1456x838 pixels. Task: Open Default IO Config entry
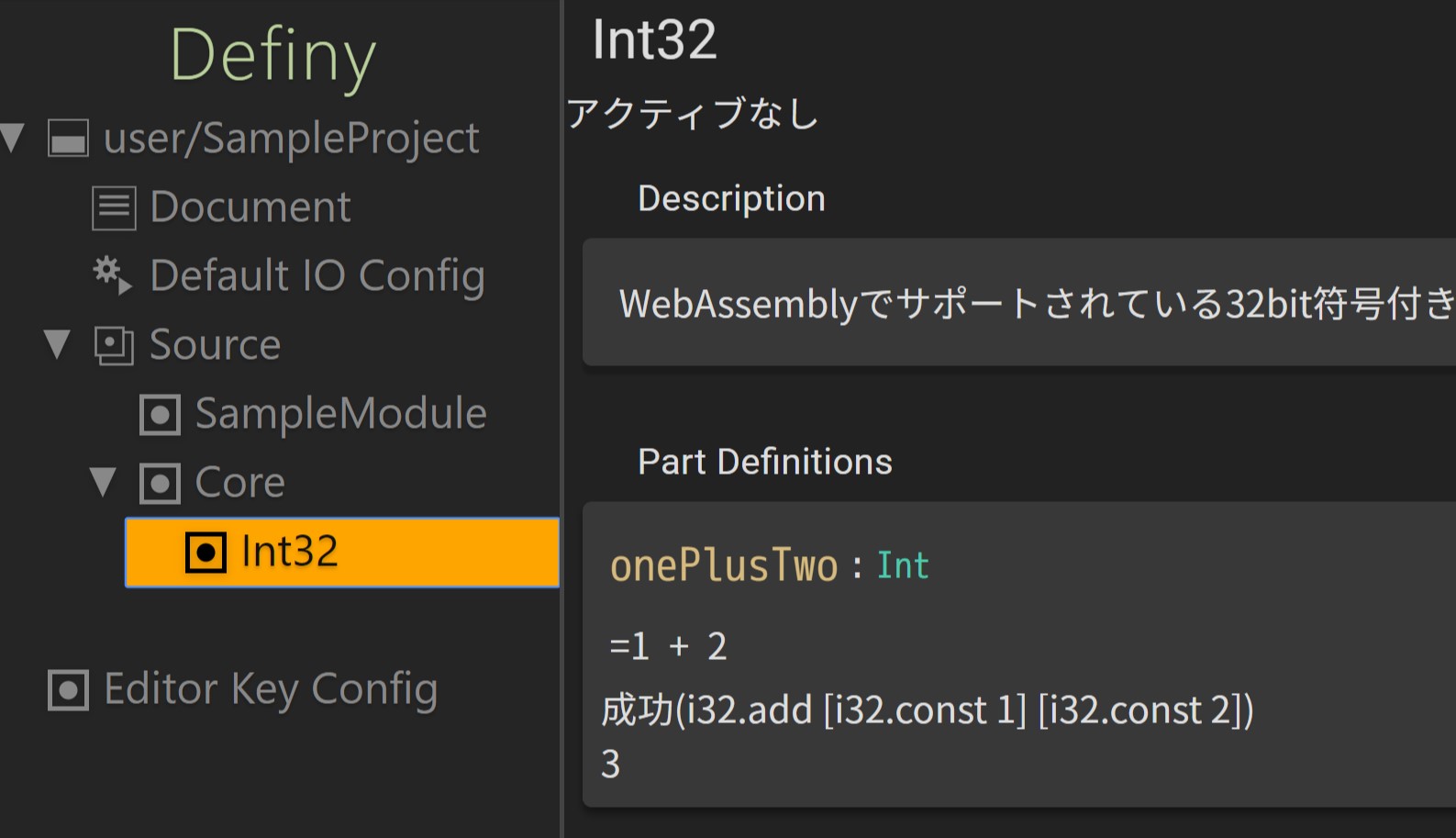pyautogui.click(x=317, y=276)
